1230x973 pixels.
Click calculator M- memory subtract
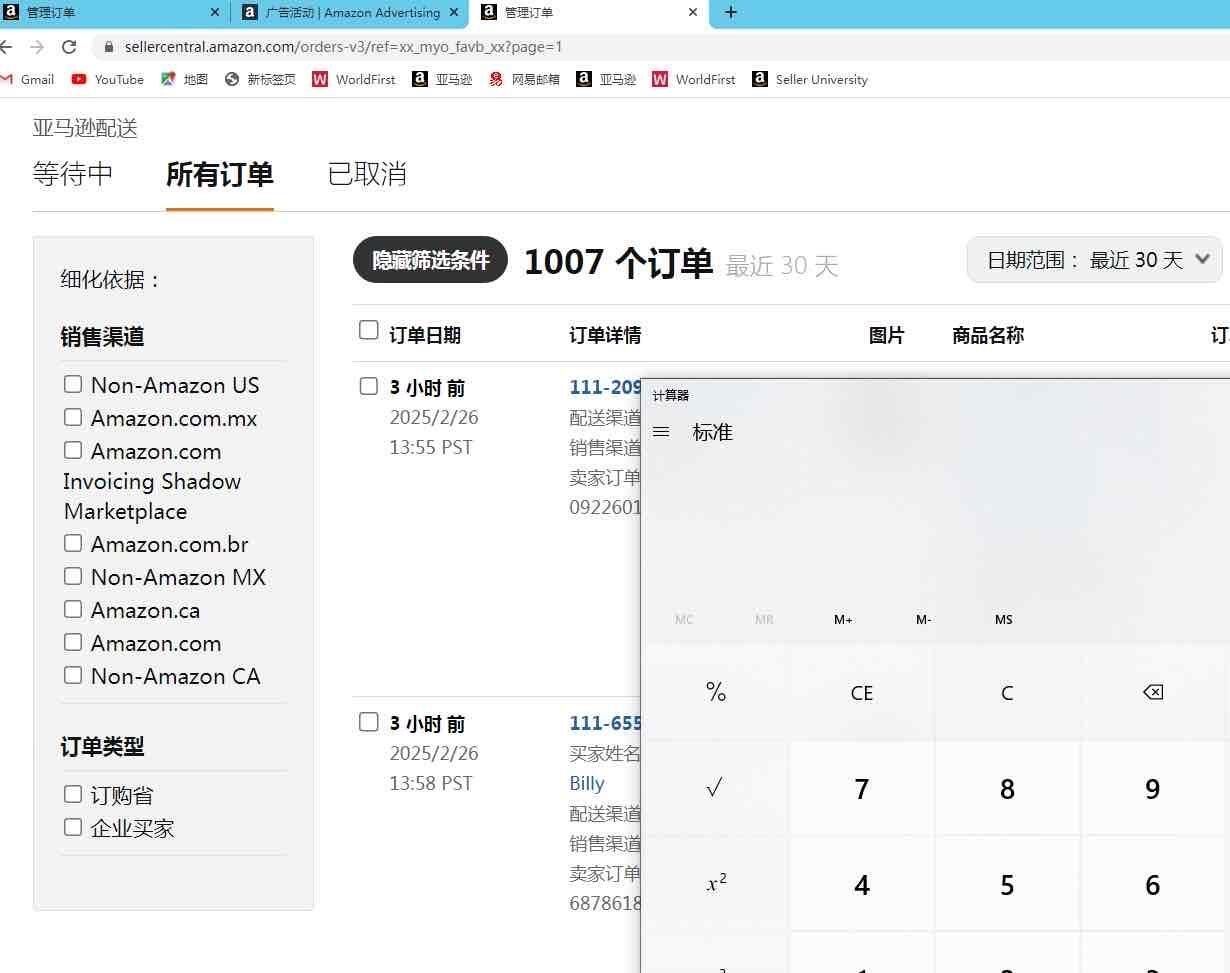click(x=924, y=620)
